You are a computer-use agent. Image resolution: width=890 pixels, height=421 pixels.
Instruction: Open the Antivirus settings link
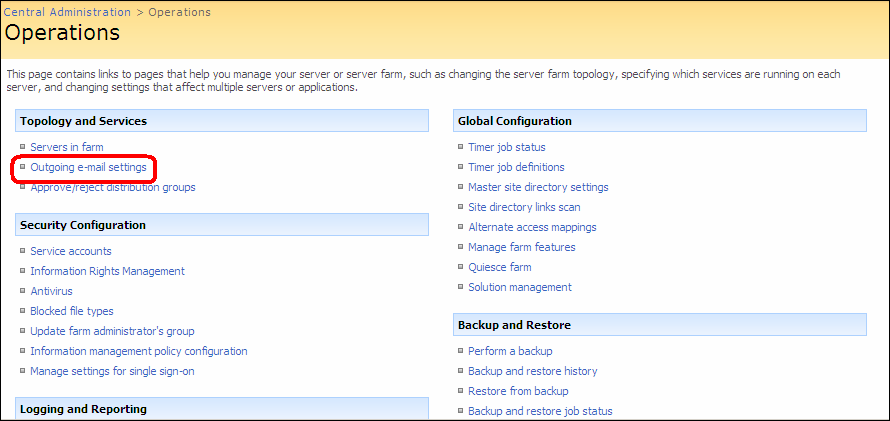click(x=52, y=291)
